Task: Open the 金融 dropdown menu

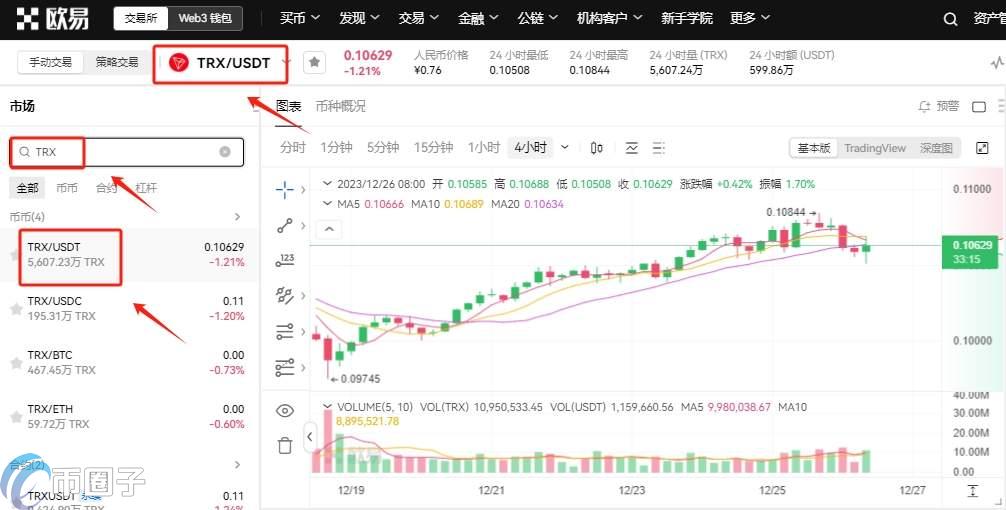Action: 478,19
